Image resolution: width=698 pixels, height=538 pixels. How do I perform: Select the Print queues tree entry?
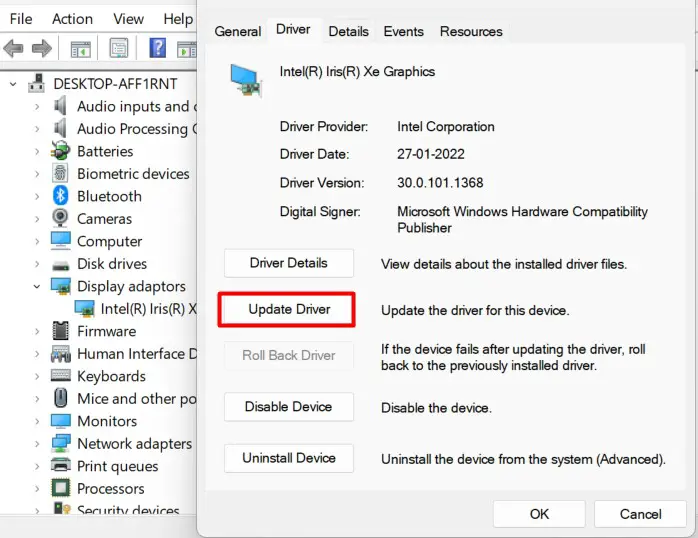(x=118, y=466)
